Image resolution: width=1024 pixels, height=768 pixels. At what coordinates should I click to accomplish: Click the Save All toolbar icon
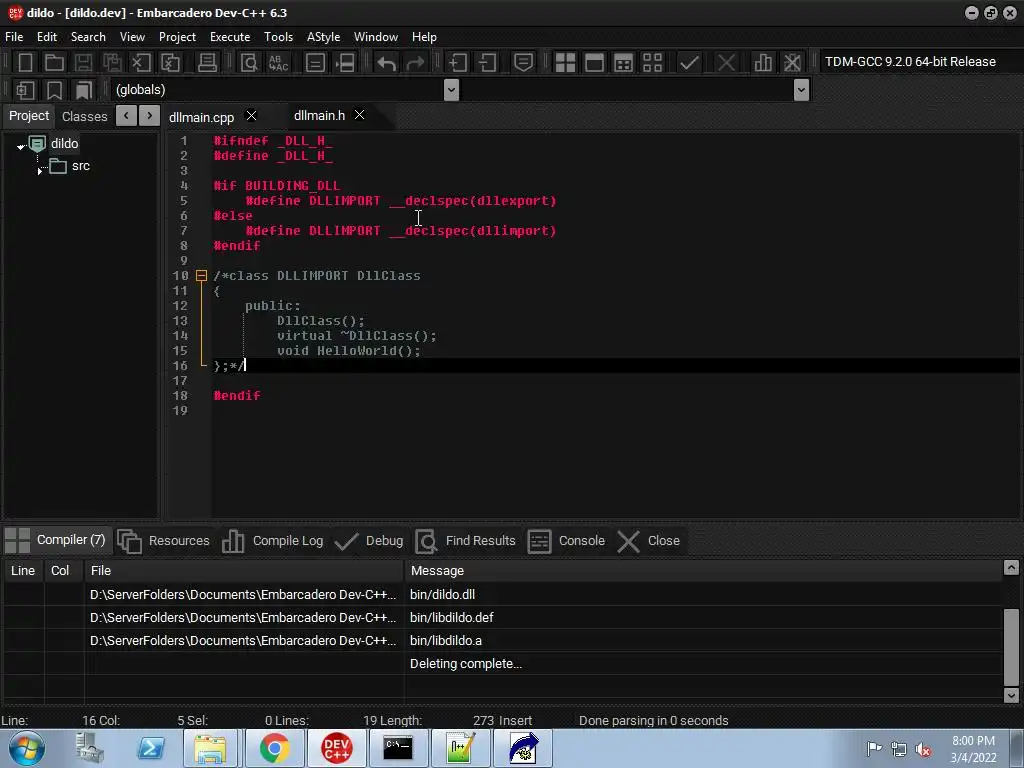tap(112, 63)
